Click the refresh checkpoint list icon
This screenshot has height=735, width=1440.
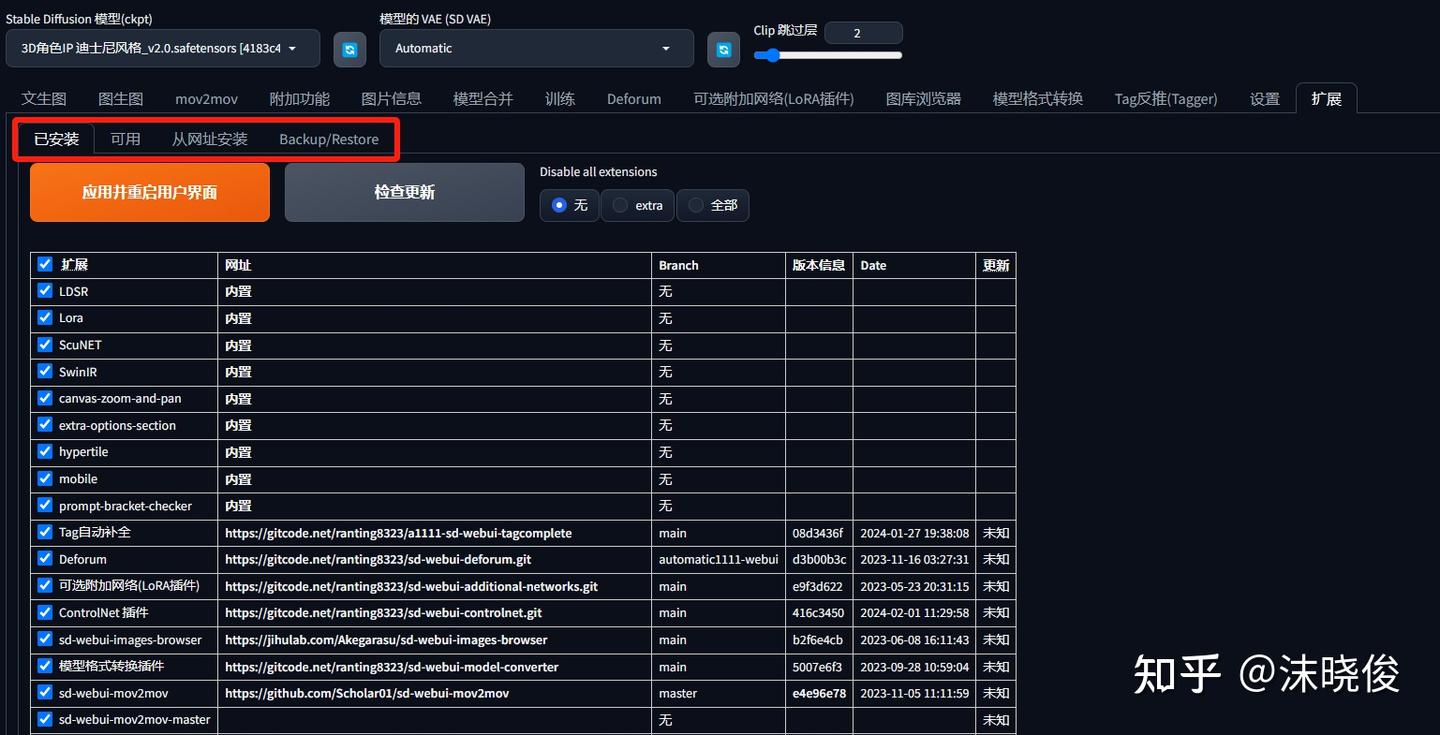coord(349,49)
